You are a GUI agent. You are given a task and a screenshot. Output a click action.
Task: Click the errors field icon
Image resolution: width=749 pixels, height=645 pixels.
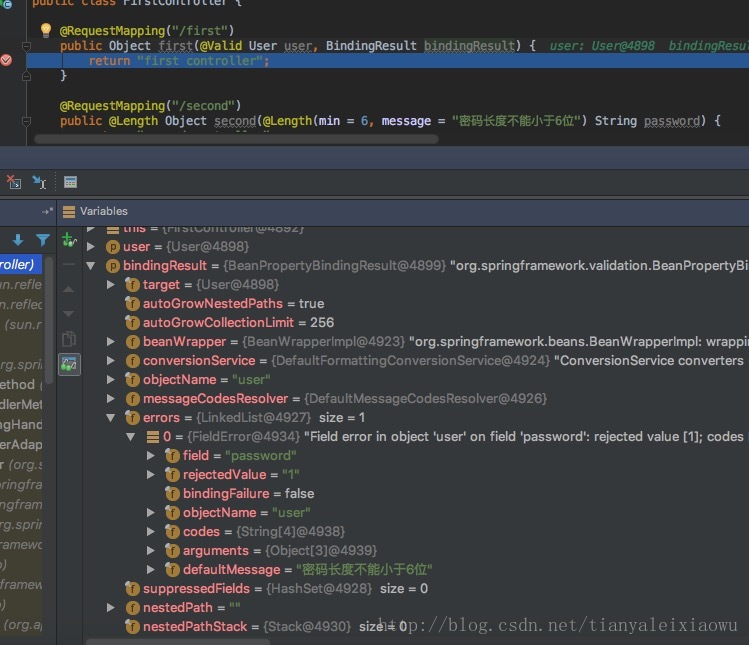(132, 418)
